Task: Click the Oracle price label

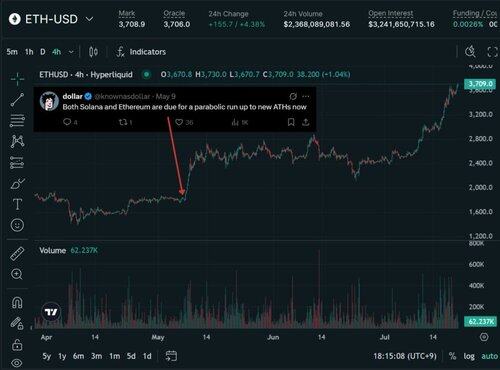Action: click(x=174, y=13)
